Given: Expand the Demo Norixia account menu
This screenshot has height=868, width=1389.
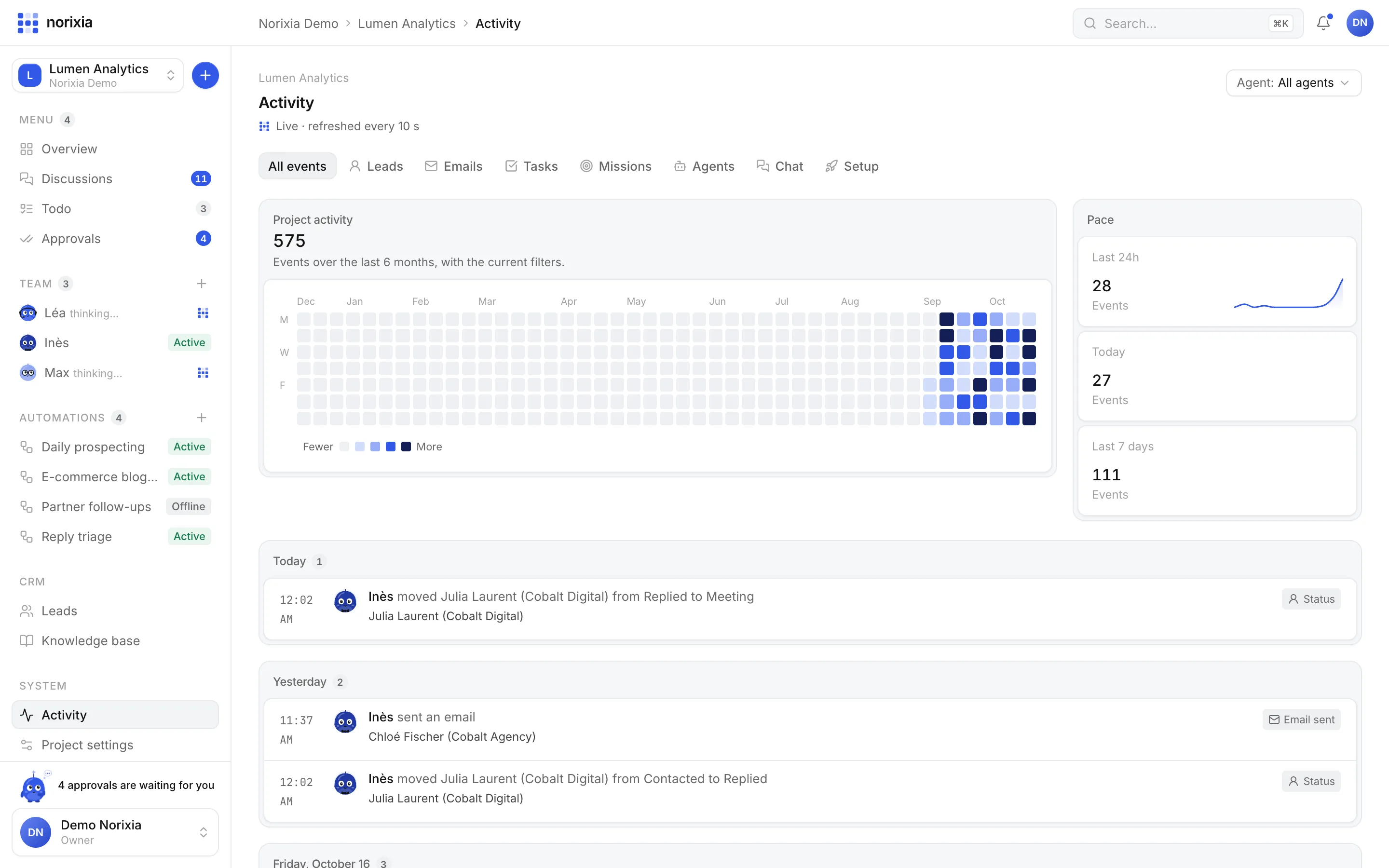Looking at the screenshot, I should [x=115, y=832].
